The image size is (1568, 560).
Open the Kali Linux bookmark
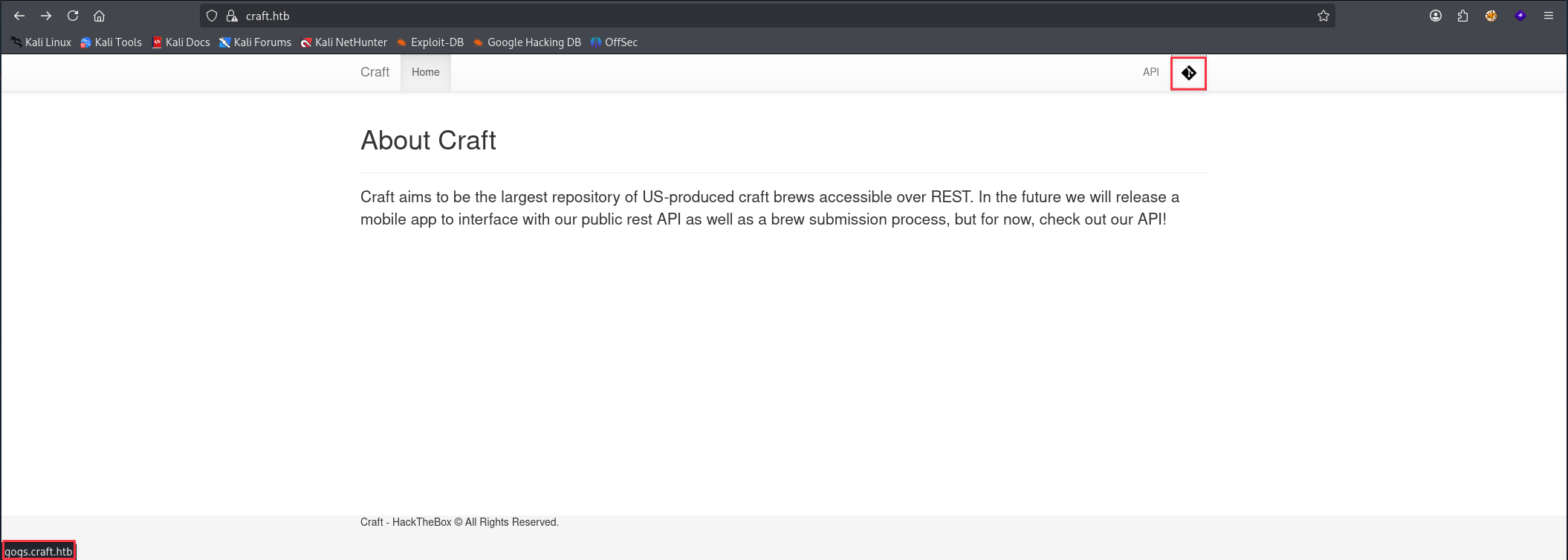pyautogui.click(x=41, y=42)
